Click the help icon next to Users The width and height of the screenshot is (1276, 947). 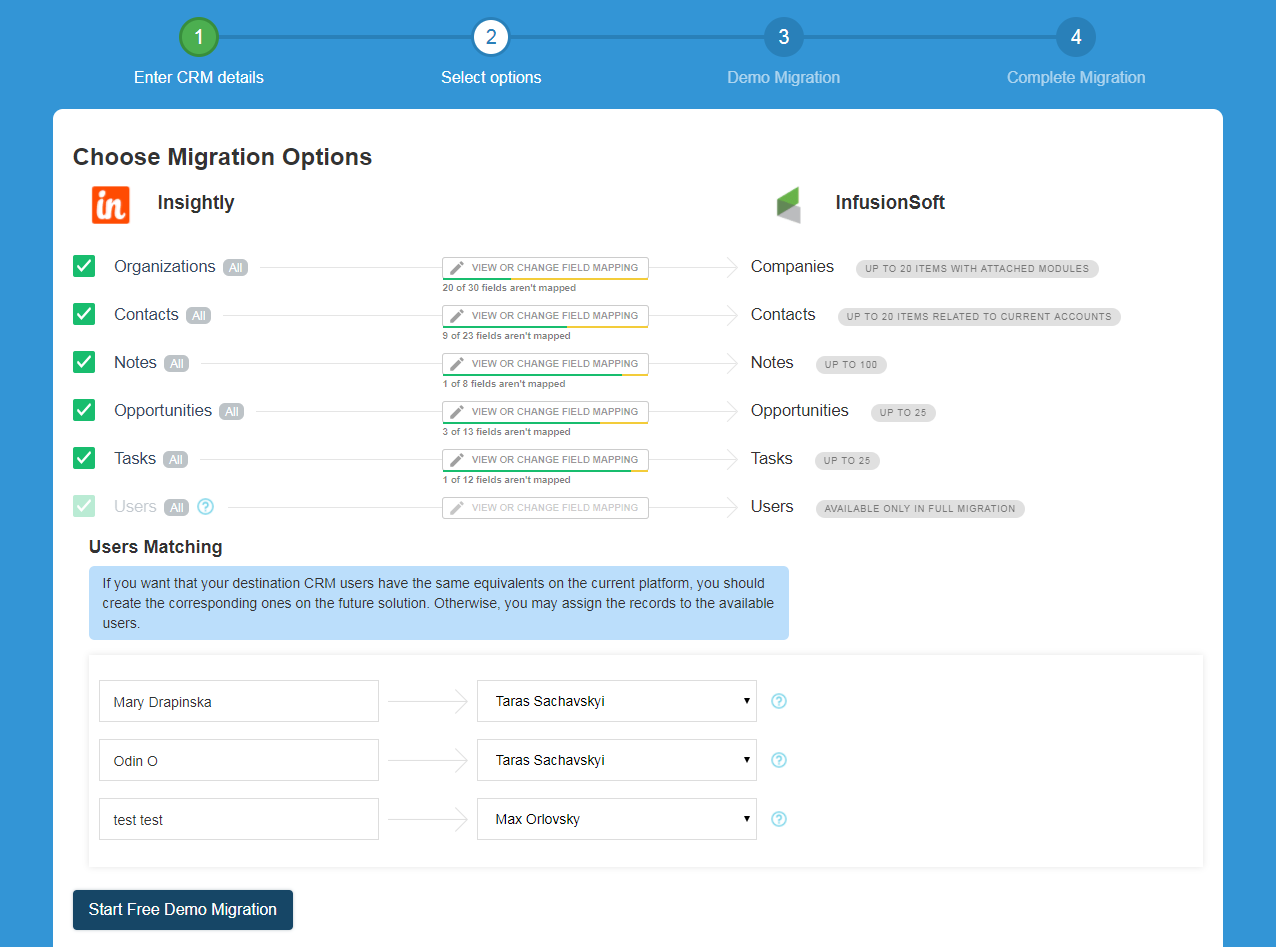tap(205, 507)
